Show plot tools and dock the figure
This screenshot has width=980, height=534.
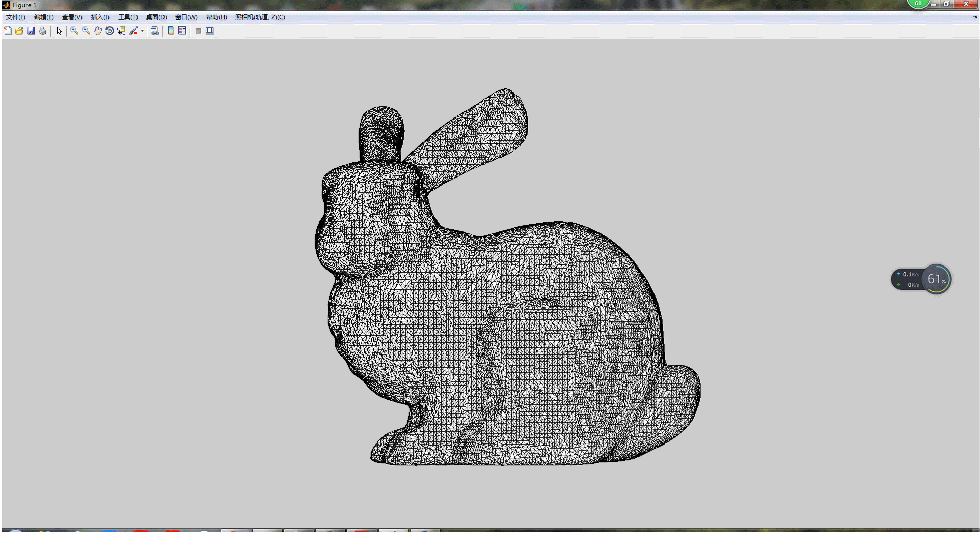(x=210, y=31)
